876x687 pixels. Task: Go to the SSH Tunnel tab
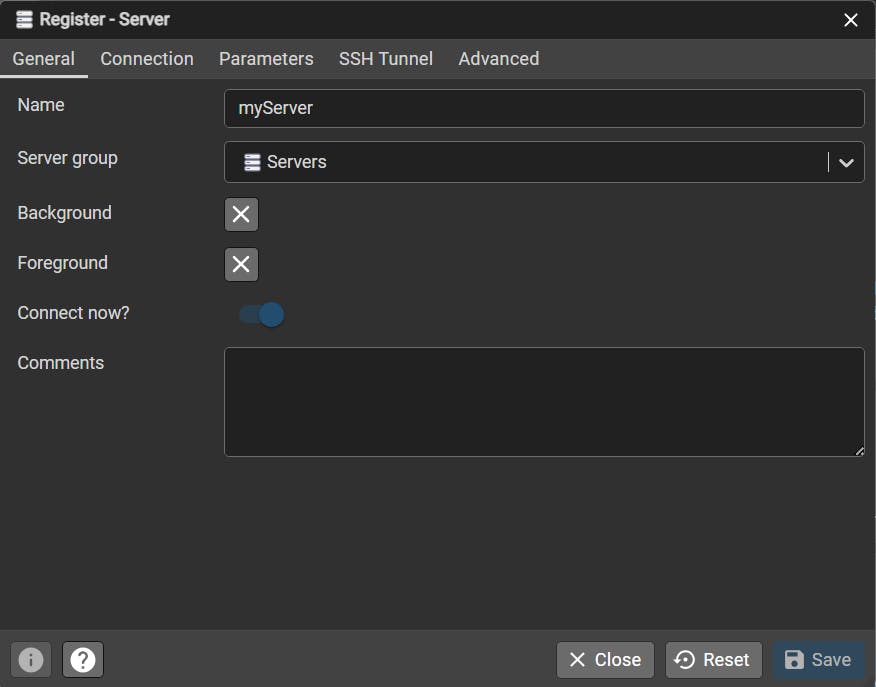click(x=385, y=59)
